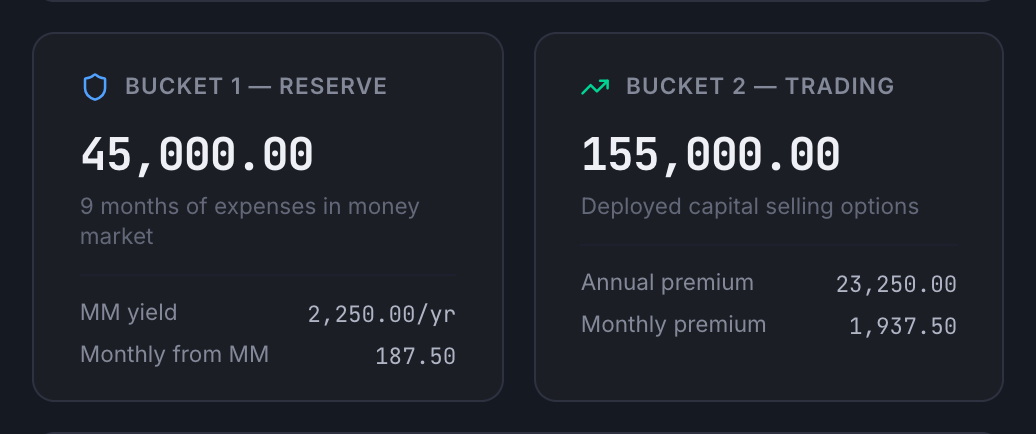Screen dimensions: 1036x434
Task: Click the Monthly from MM label
Action: [174, 355]
